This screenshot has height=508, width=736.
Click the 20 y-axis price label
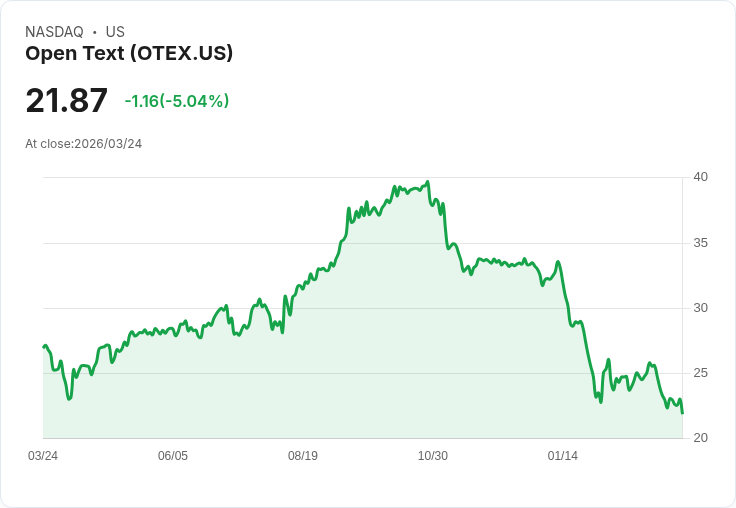coord(700,438)
